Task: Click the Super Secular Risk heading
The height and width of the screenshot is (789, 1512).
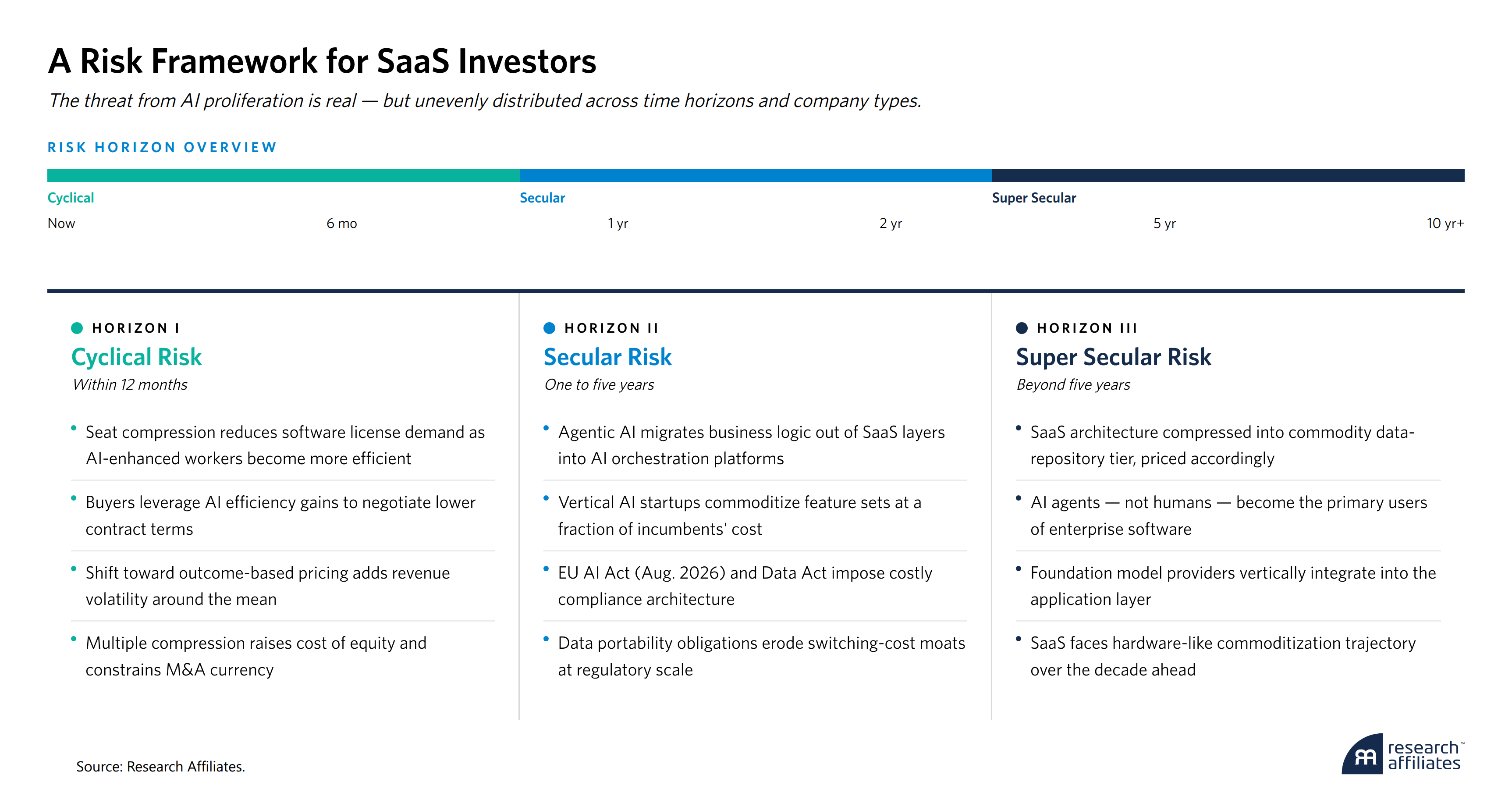Action: [x=1114, y=357]
